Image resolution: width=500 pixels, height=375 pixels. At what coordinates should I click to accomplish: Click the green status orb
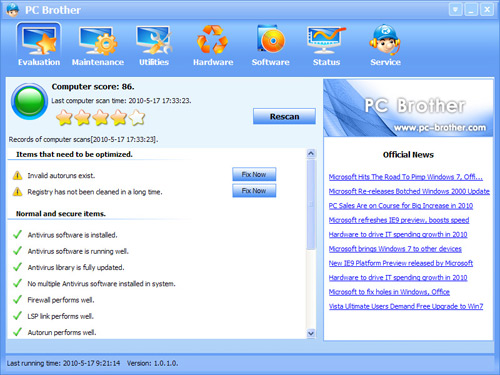click(x=30, y=101)
